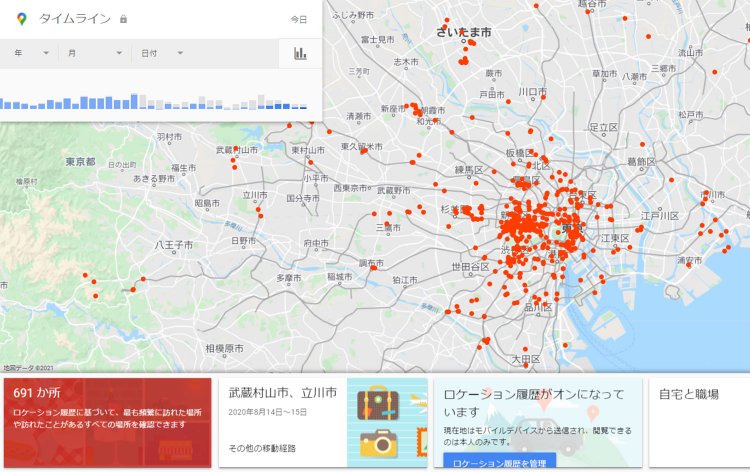Click the 府中市 map label
Screen dimensions: 750x472
(316, 243)
